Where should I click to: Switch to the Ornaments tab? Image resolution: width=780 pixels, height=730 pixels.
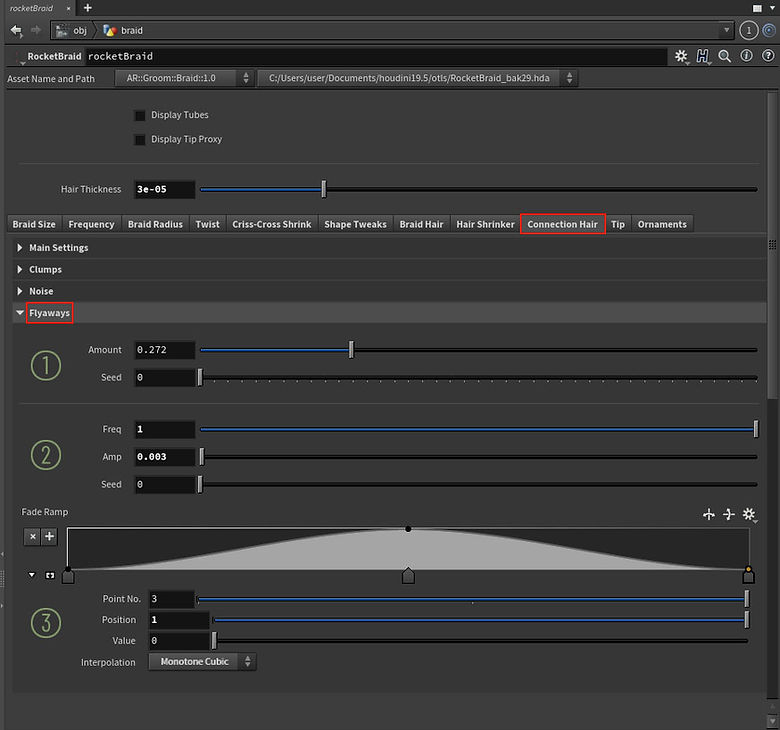pos(662,224)
